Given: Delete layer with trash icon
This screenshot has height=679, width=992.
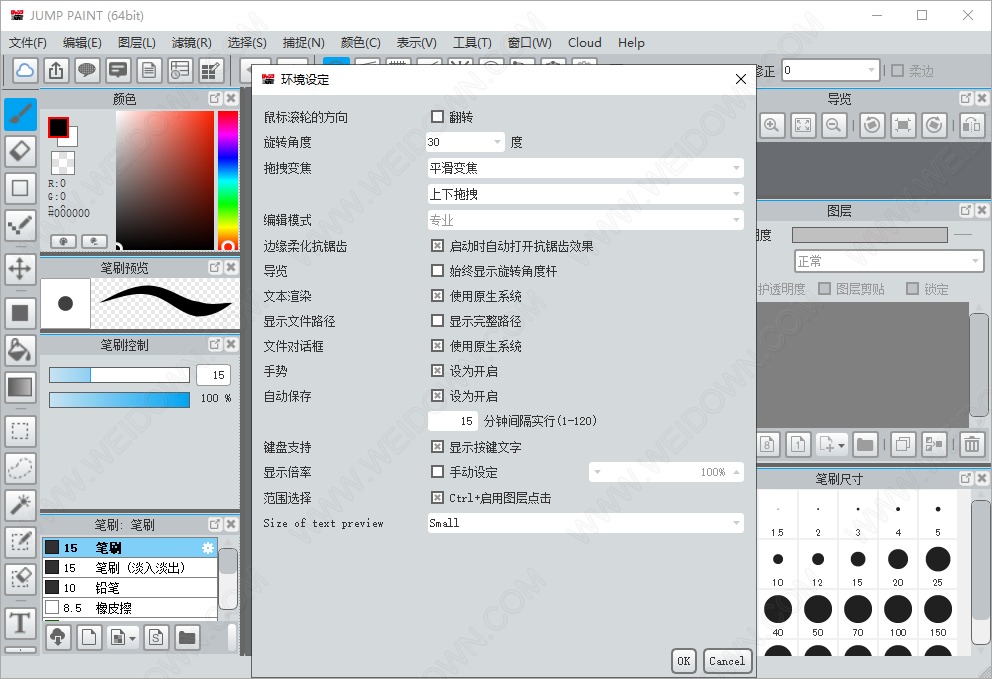Looking at the screenshot, I should tap(972, 444).
